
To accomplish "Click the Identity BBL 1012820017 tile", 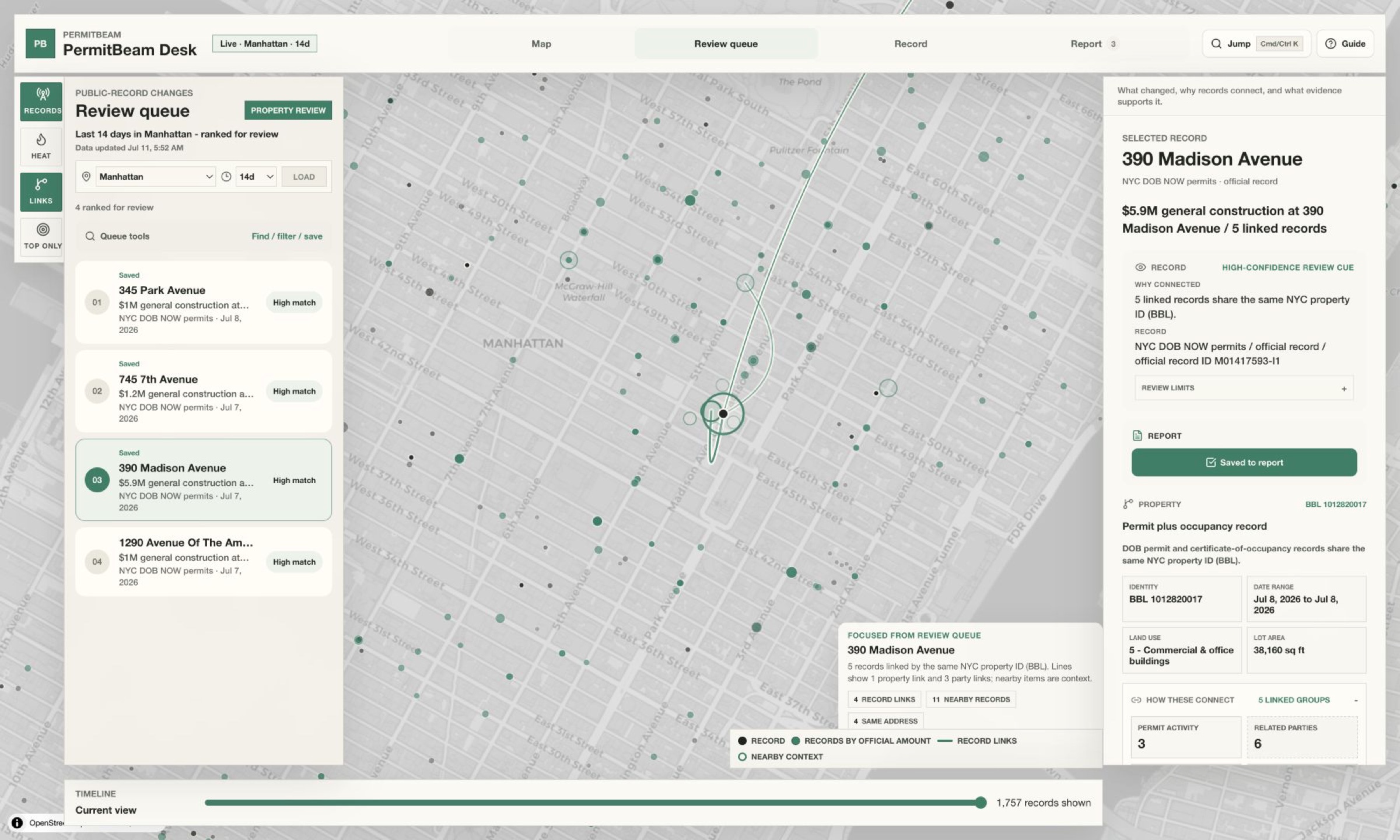I will click(x=1182, y=599).
